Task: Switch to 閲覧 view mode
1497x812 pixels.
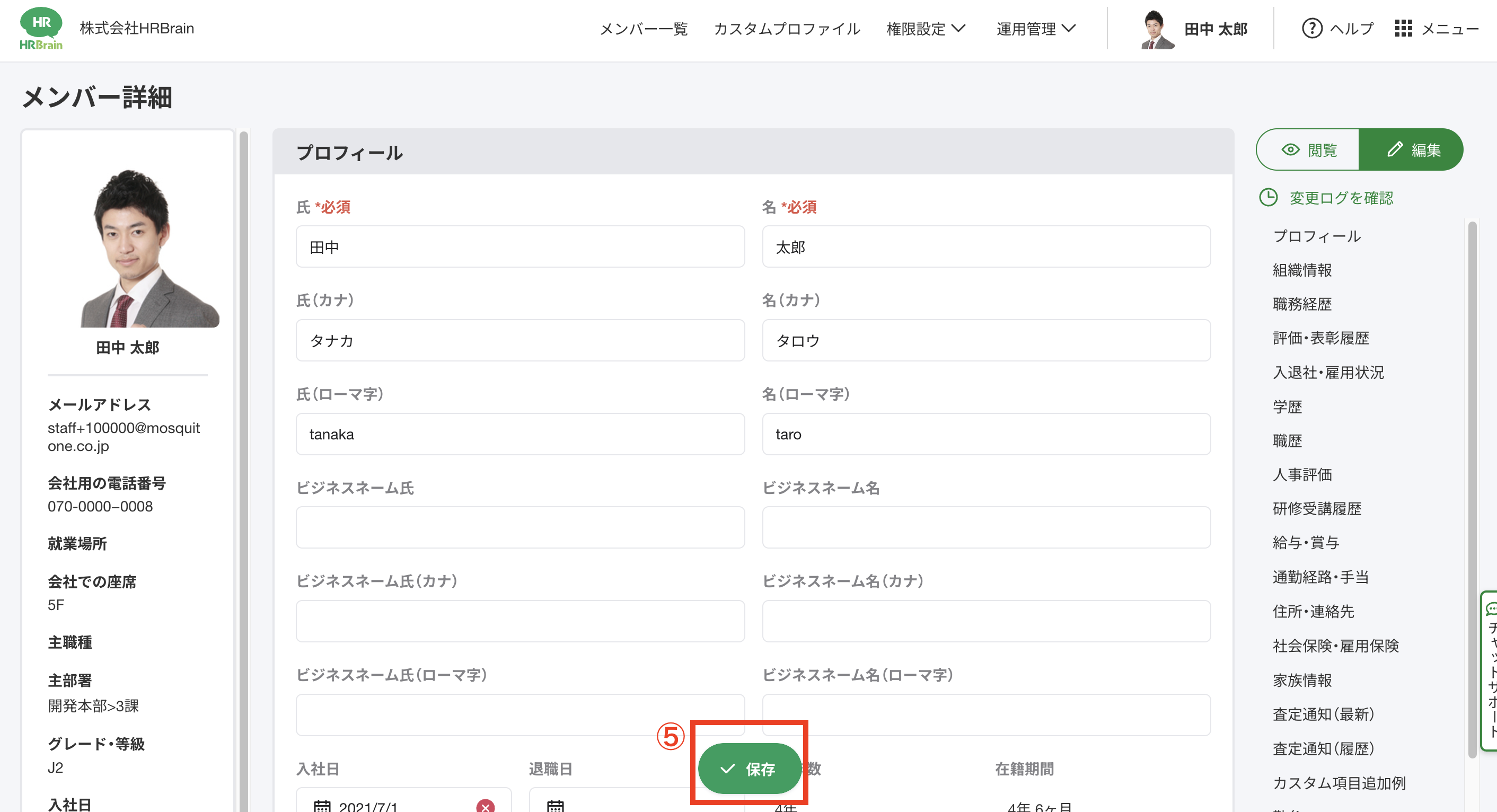Action: (1308, 150)
